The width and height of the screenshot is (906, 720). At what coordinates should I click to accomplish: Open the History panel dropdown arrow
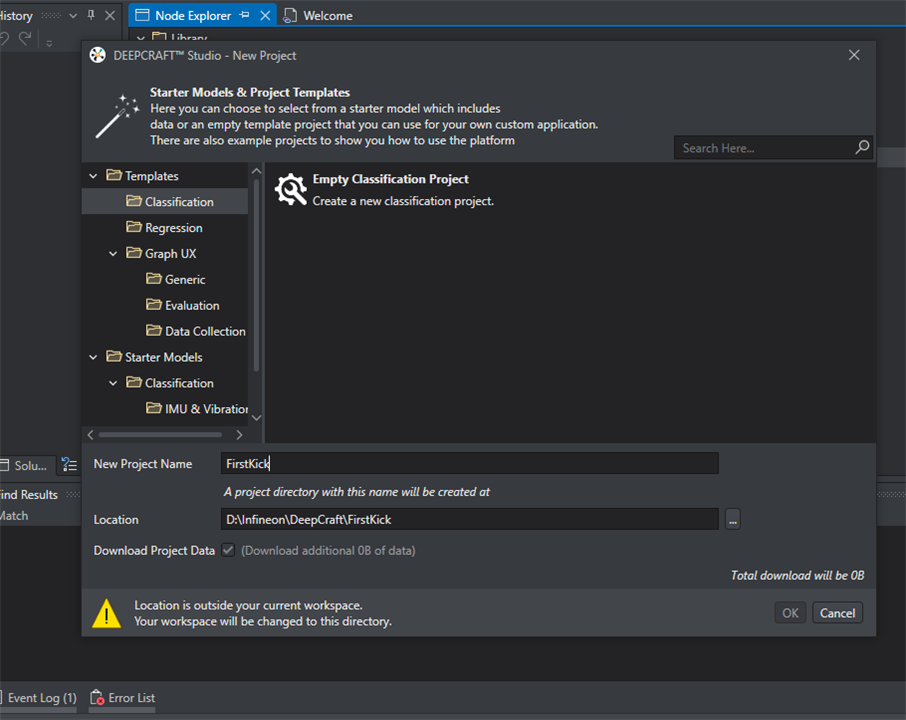pos(73,16)
